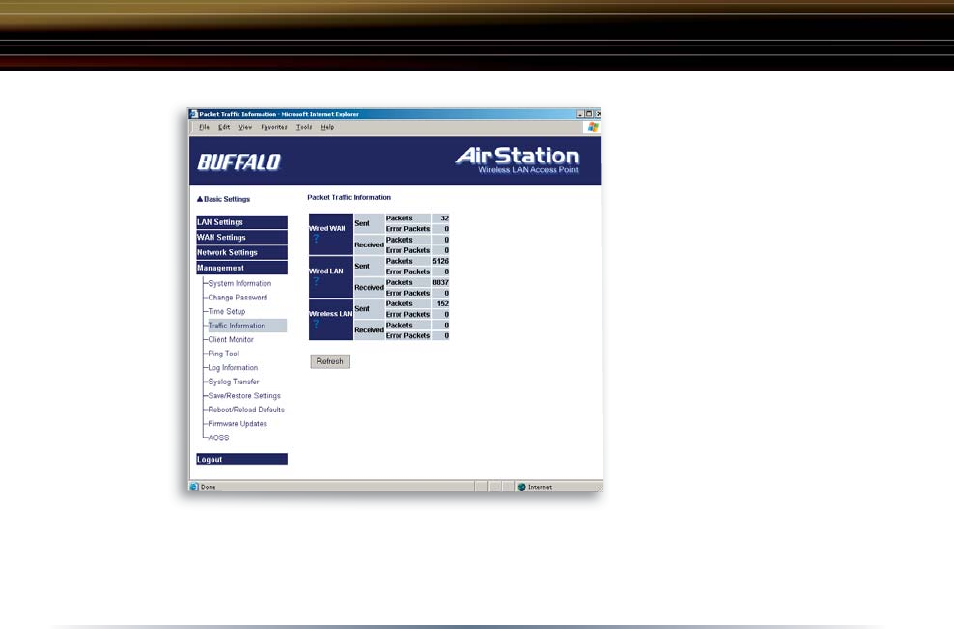Click the Packet Traffic Information heading
Screen dimensions: 954x629
coord(349,197)
